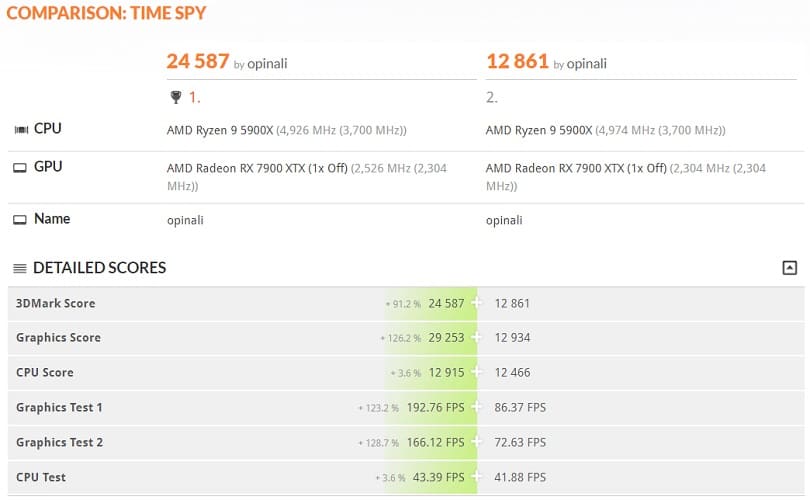Click plus icon in Graphics Test 1 row

[x=476, y=407]
